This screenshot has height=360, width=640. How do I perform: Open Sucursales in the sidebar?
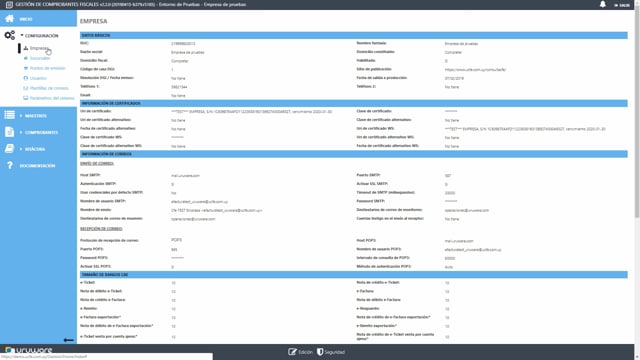[40, 58]
